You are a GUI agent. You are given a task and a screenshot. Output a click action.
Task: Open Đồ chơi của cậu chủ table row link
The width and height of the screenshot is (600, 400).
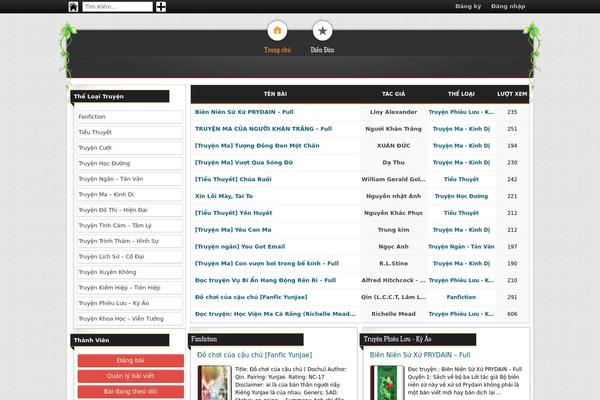click(x=251, y=297)
